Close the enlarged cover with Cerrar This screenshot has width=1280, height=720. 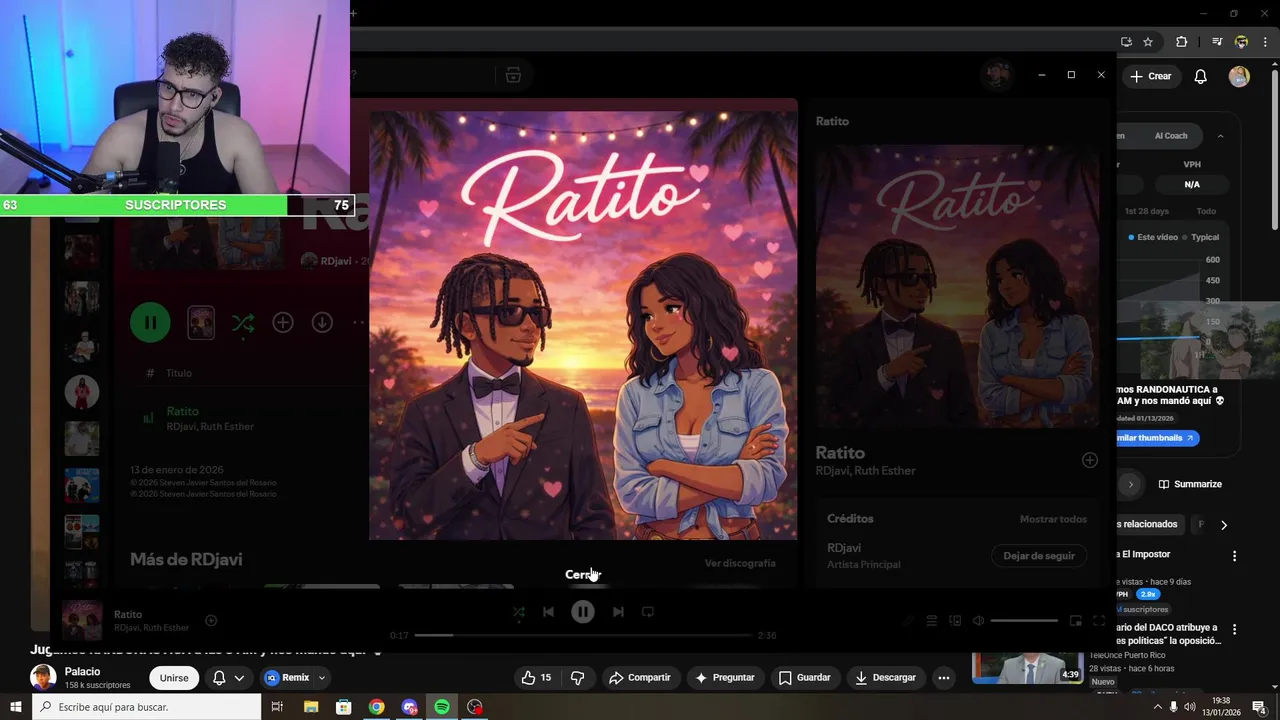582,574
